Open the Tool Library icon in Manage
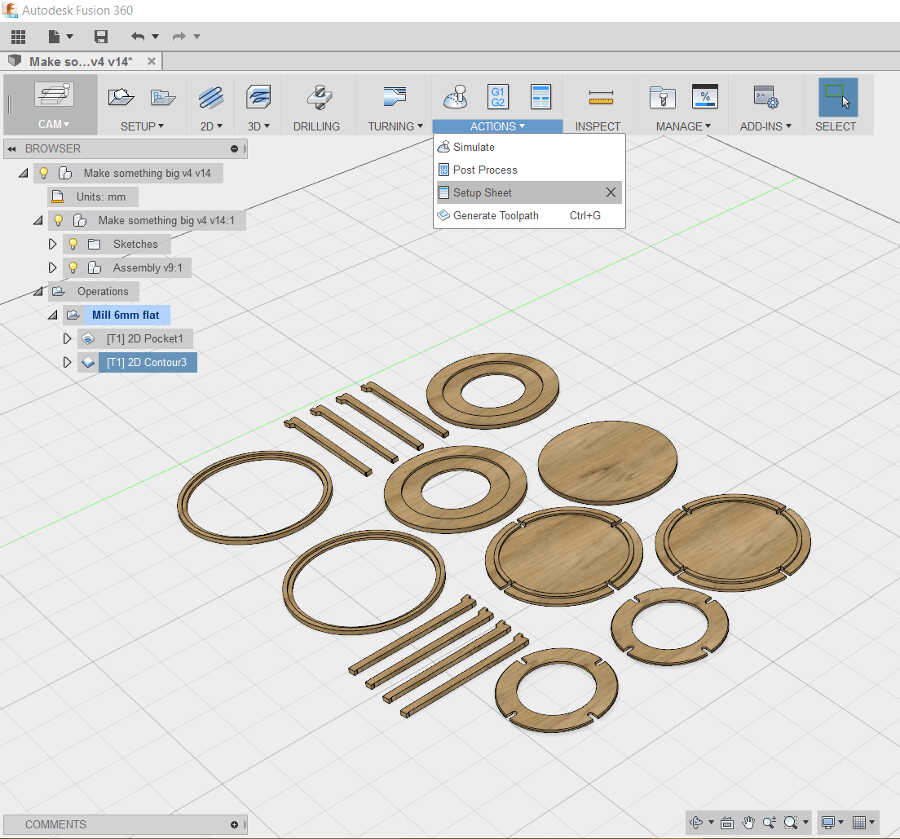900x839 pixels. coord(663,97)
